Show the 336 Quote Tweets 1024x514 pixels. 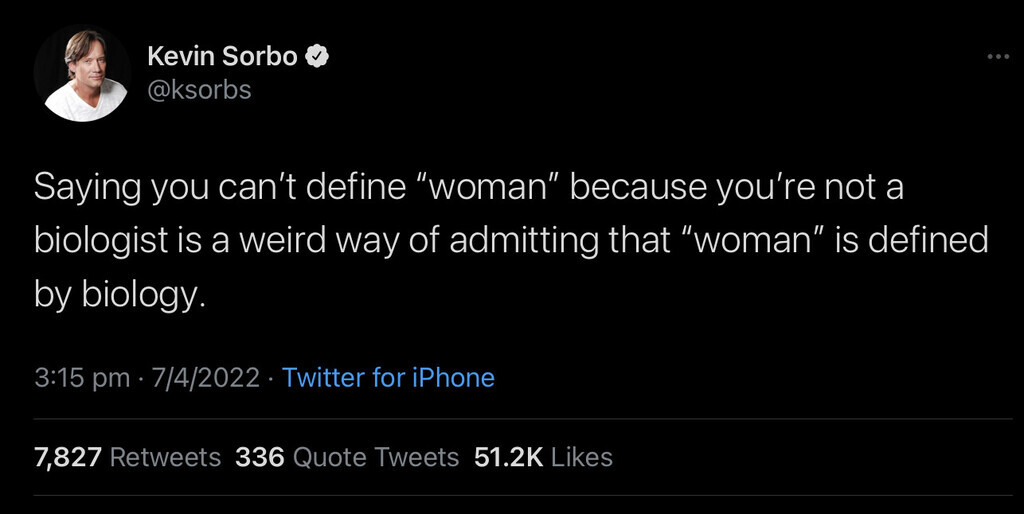coord(347,457)
